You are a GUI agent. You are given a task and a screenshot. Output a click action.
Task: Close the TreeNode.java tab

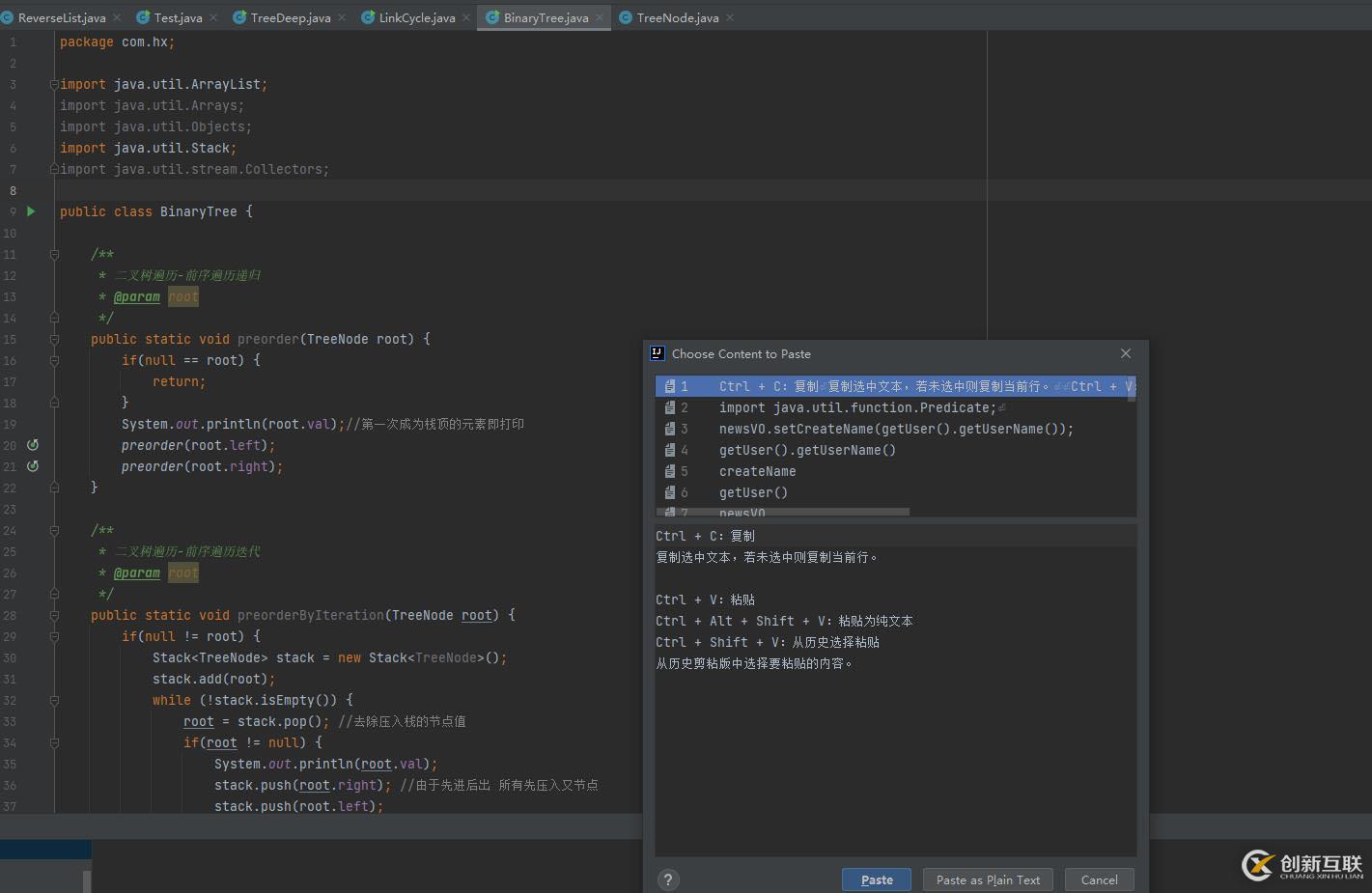click(x=730, y=17)
